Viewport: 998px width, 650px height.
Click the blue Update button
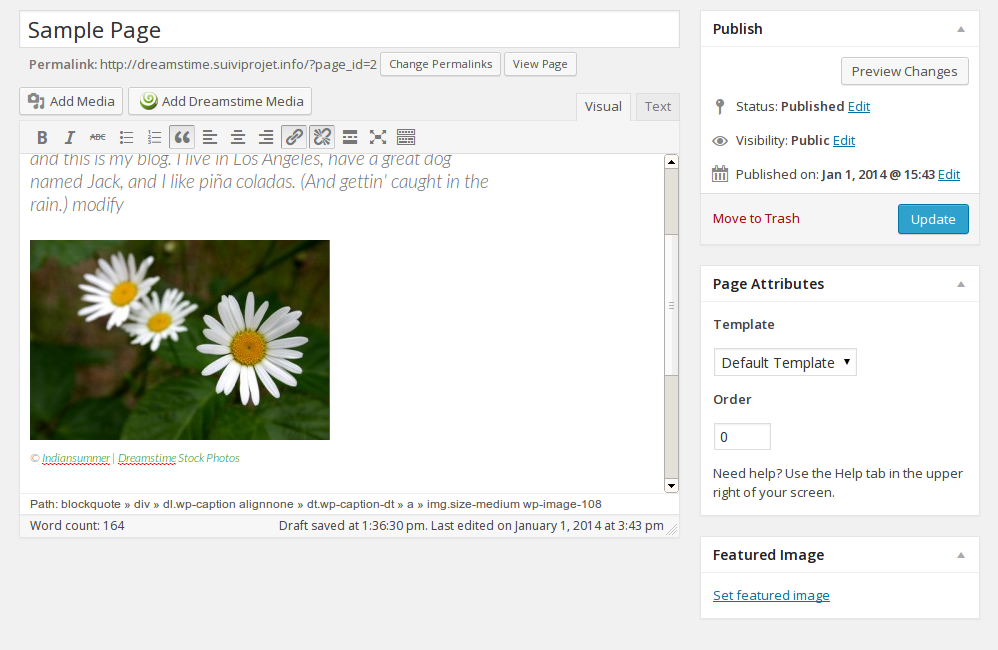(x=932, y=219)
